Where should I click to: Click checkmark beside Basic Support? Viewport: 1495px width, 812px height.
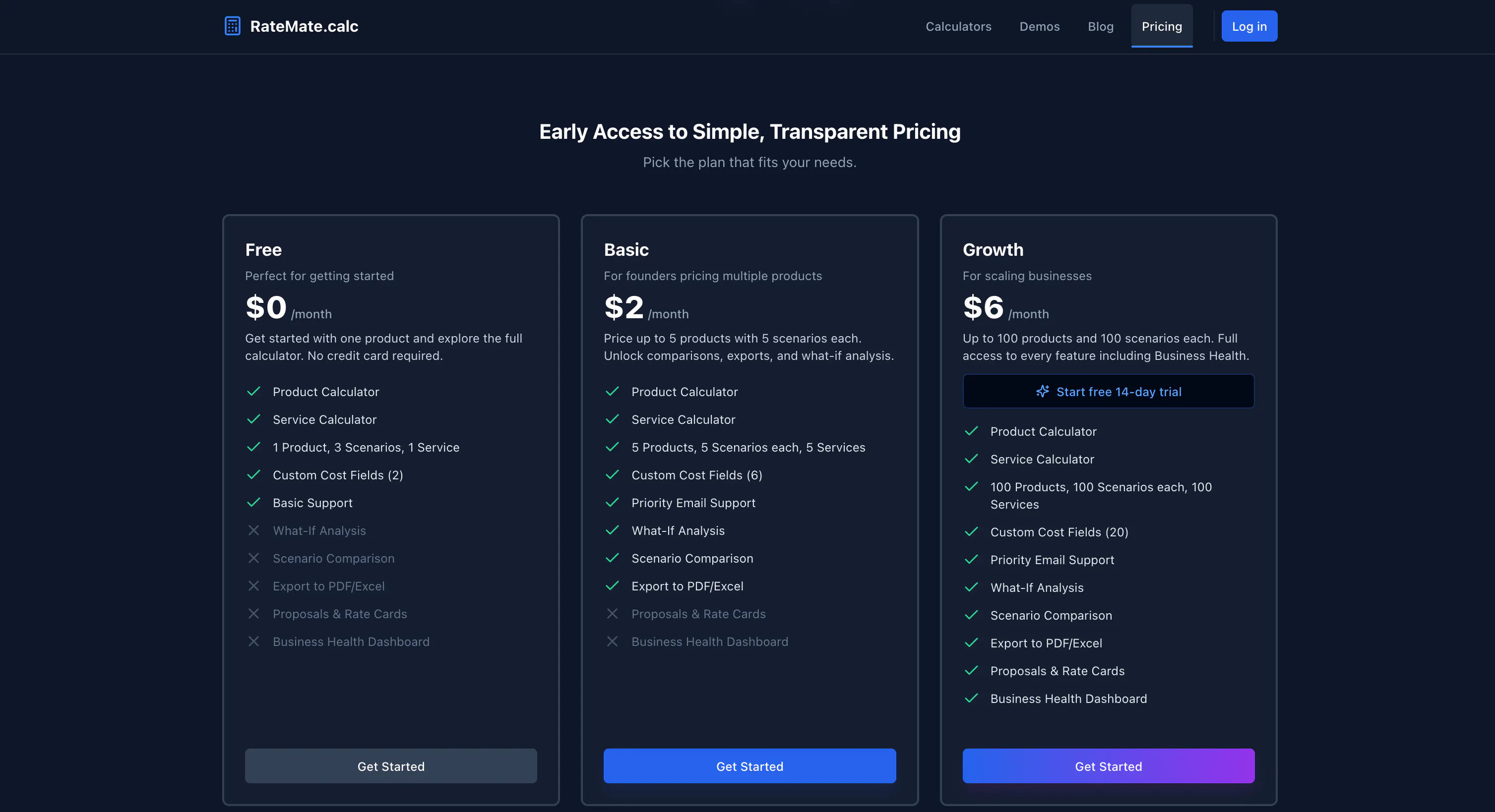pos(253,503)
